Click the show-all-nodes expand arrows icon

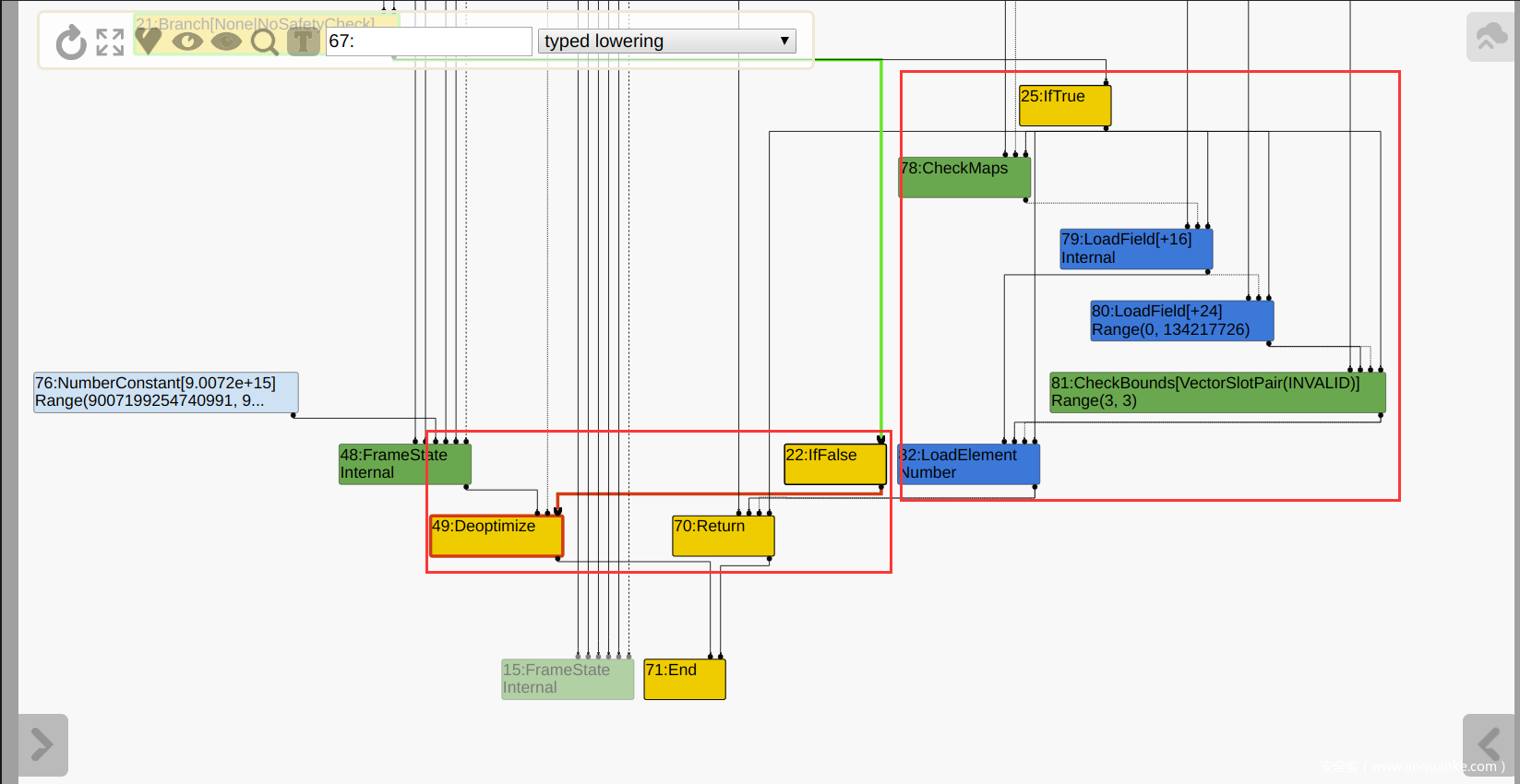(x=110, y=42)
